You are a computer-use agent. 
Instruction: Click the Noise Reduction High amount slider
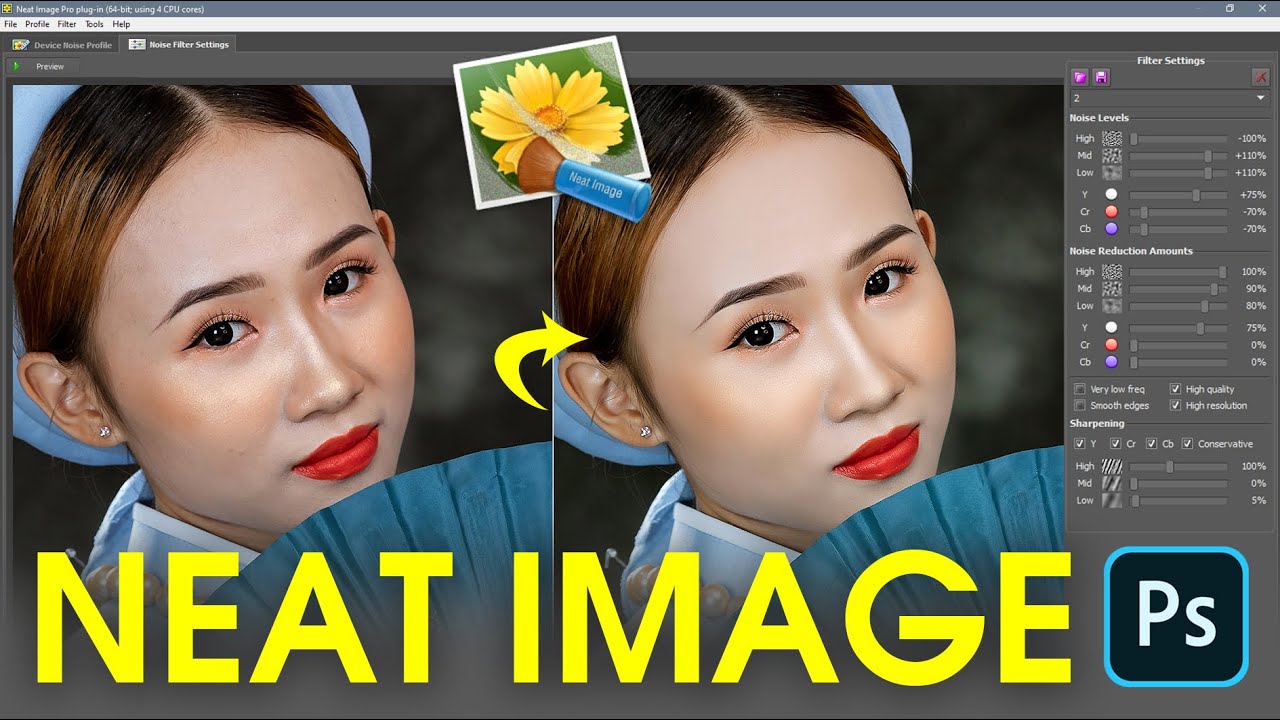1178,272
